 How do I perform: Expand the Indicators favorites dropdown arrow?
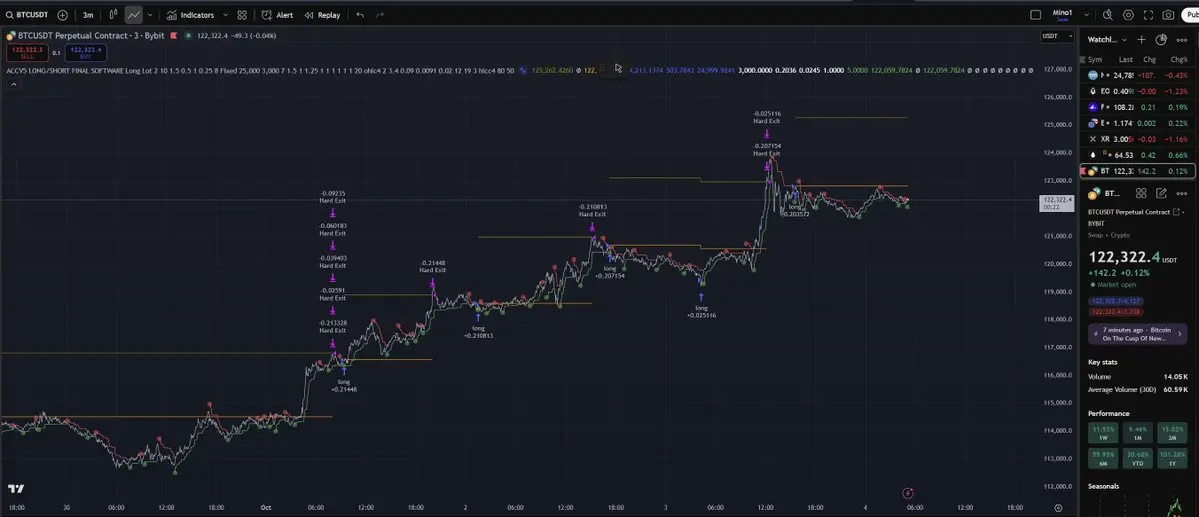click(x=225, y=15)
